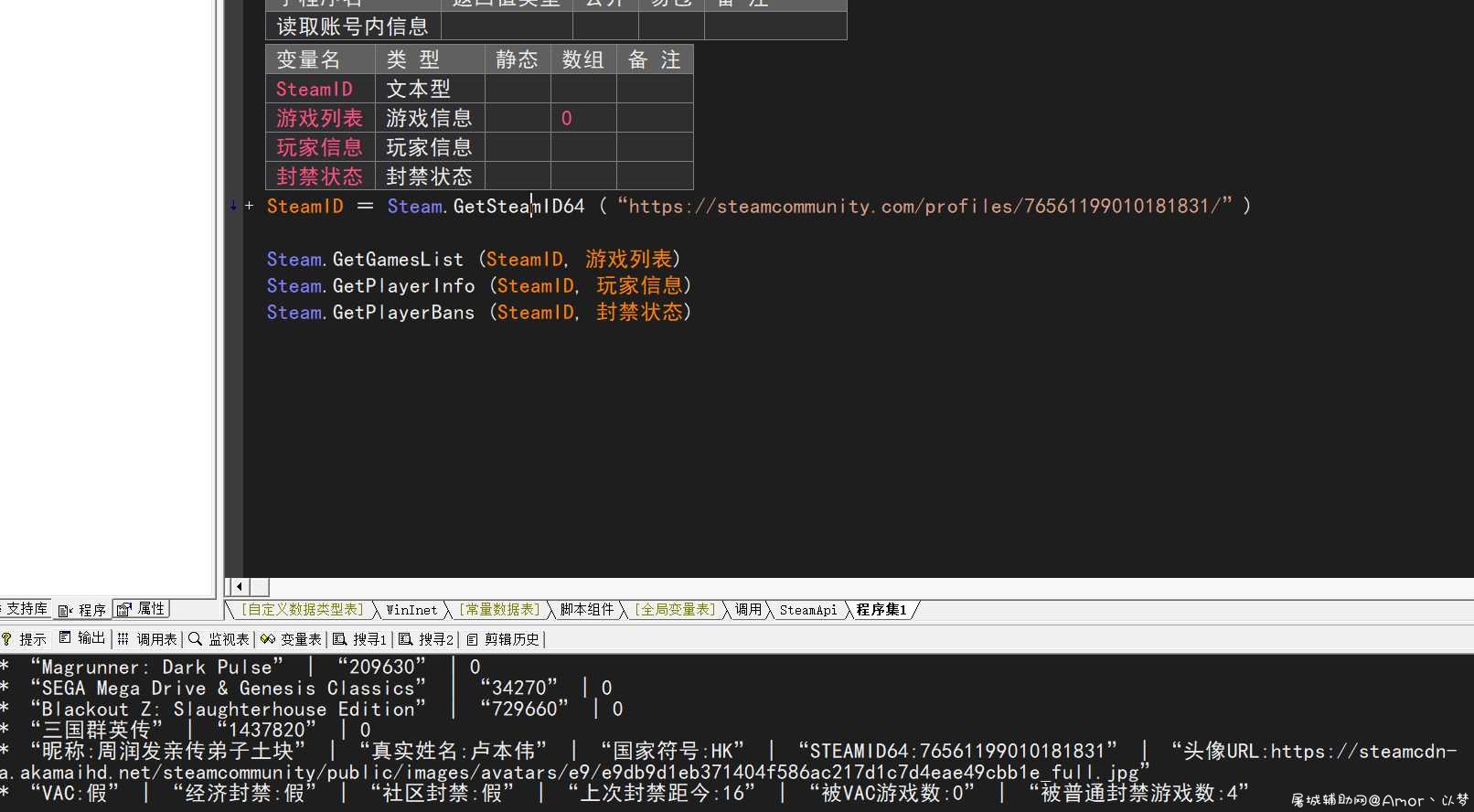
Task: Open the 调用 document tab
Action: [748, 609]
